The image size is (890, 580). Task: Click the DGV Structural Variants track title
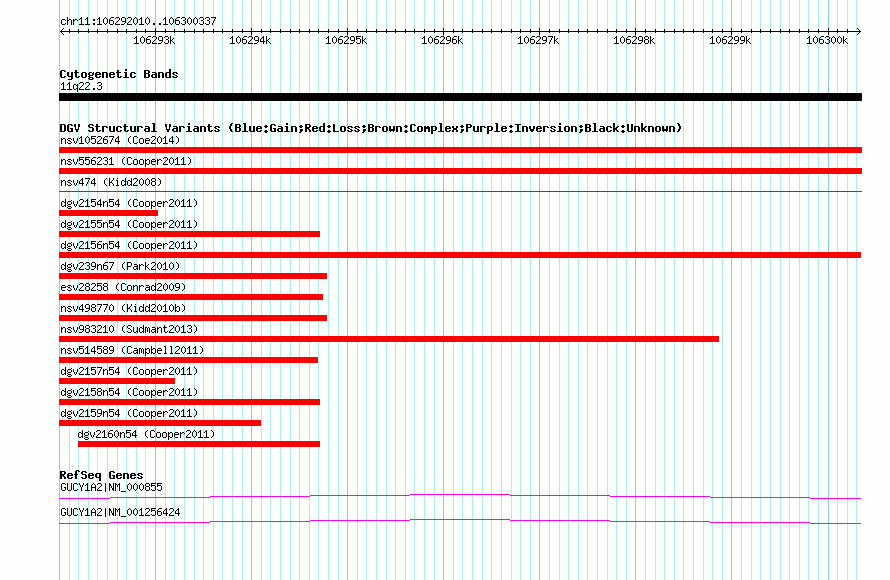pyautogui.click(x=370, y=128)
